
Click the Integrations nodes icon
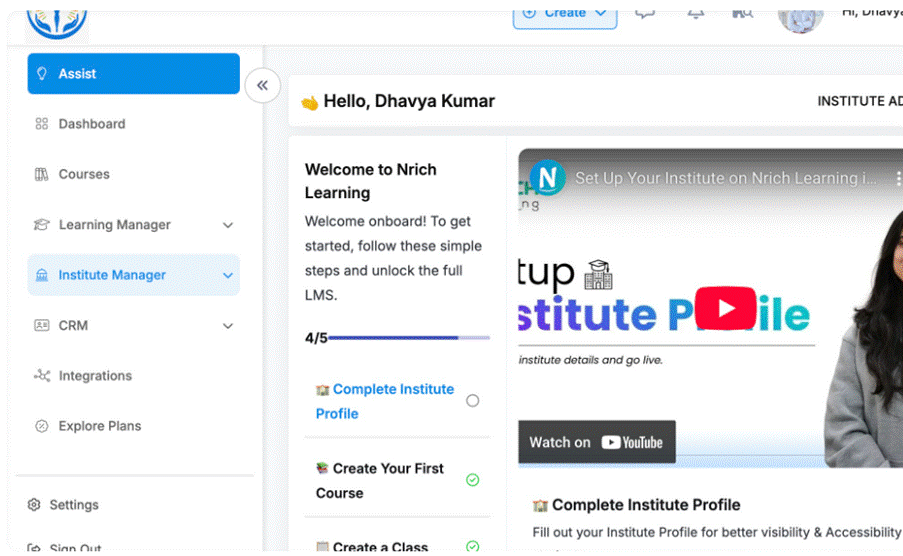[42, 376]
